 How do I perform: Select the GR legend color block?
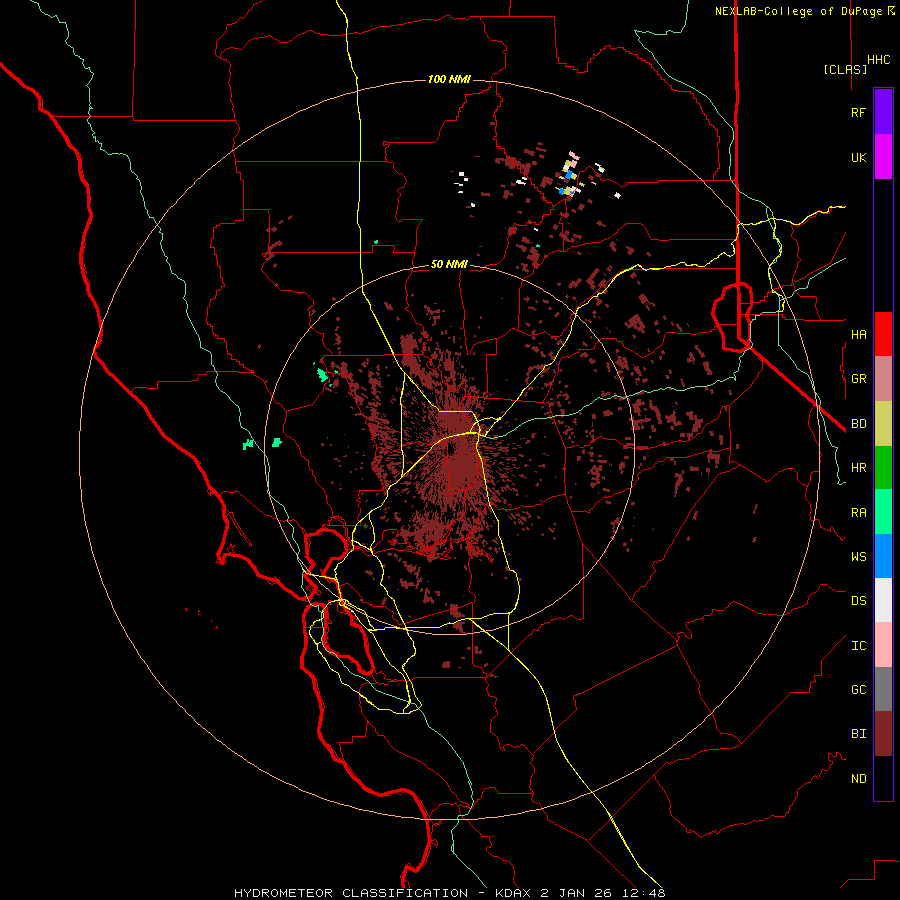(883, 379)
